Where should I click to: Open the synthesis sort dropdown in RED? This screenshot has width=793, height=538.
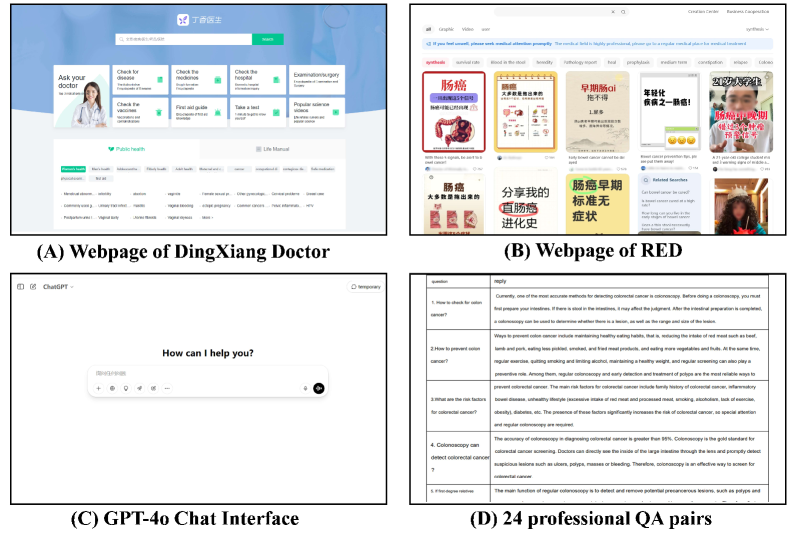tap(757, 29)
